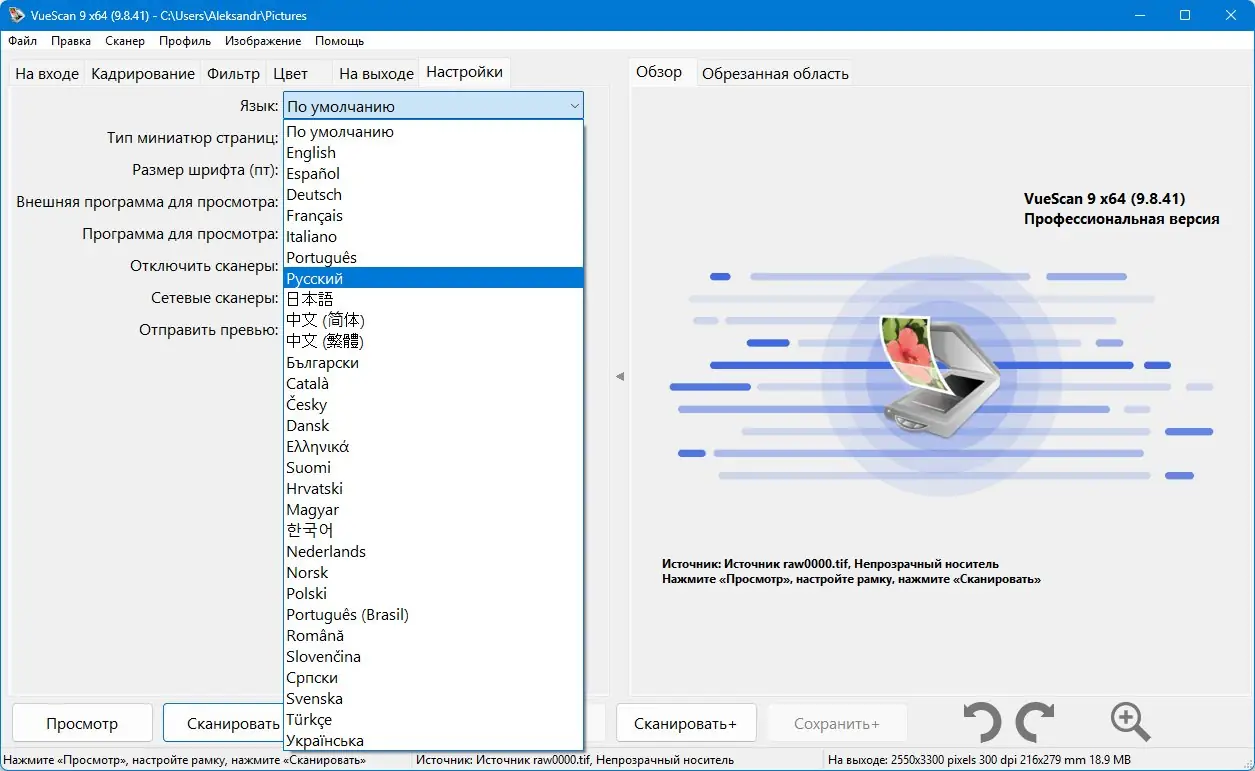The image size is (1255, 771).
Task: Choose Česky in language list
Action: click(x=433, y=404)
